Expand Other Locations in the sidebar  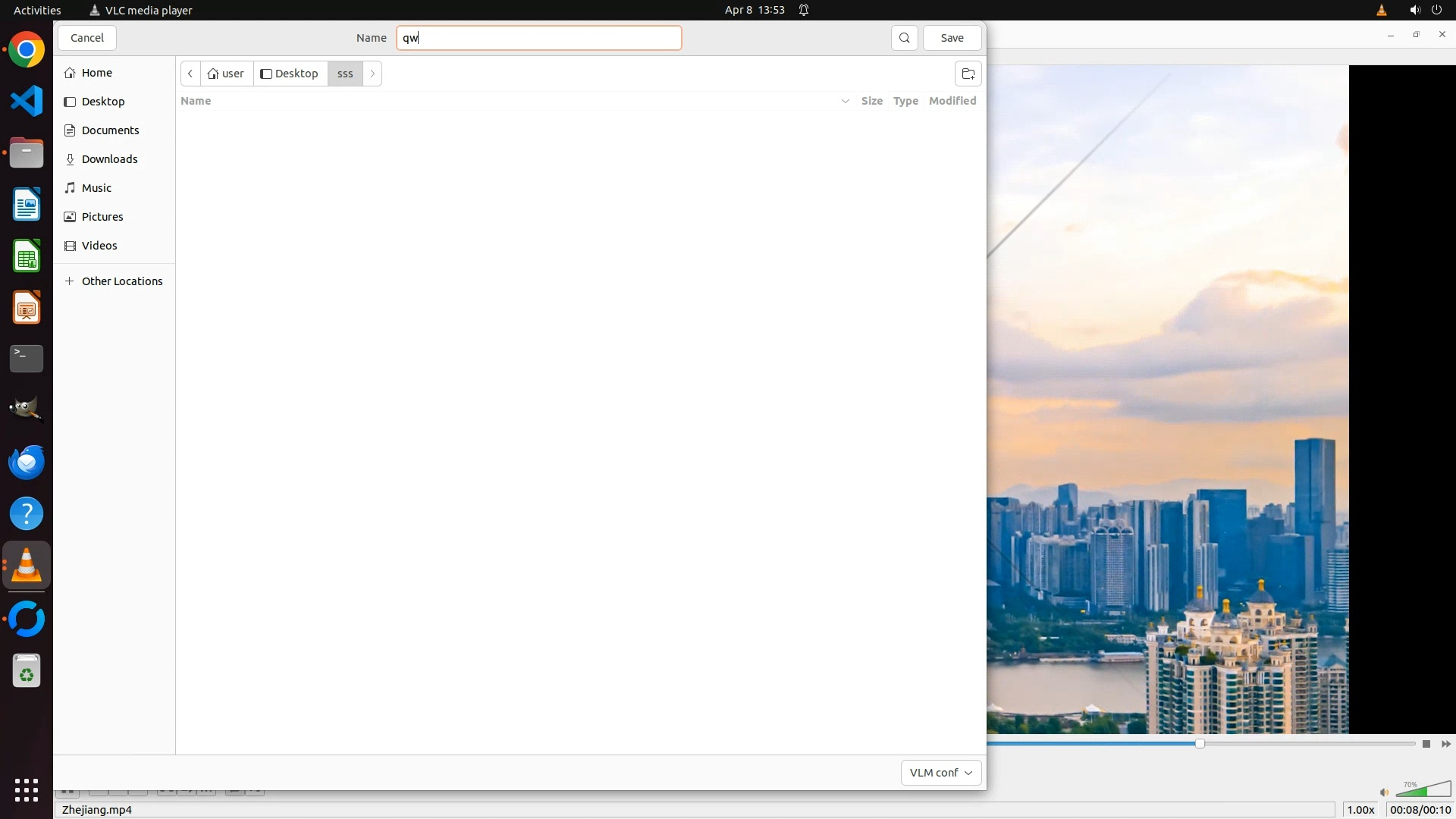coord(121,281)
